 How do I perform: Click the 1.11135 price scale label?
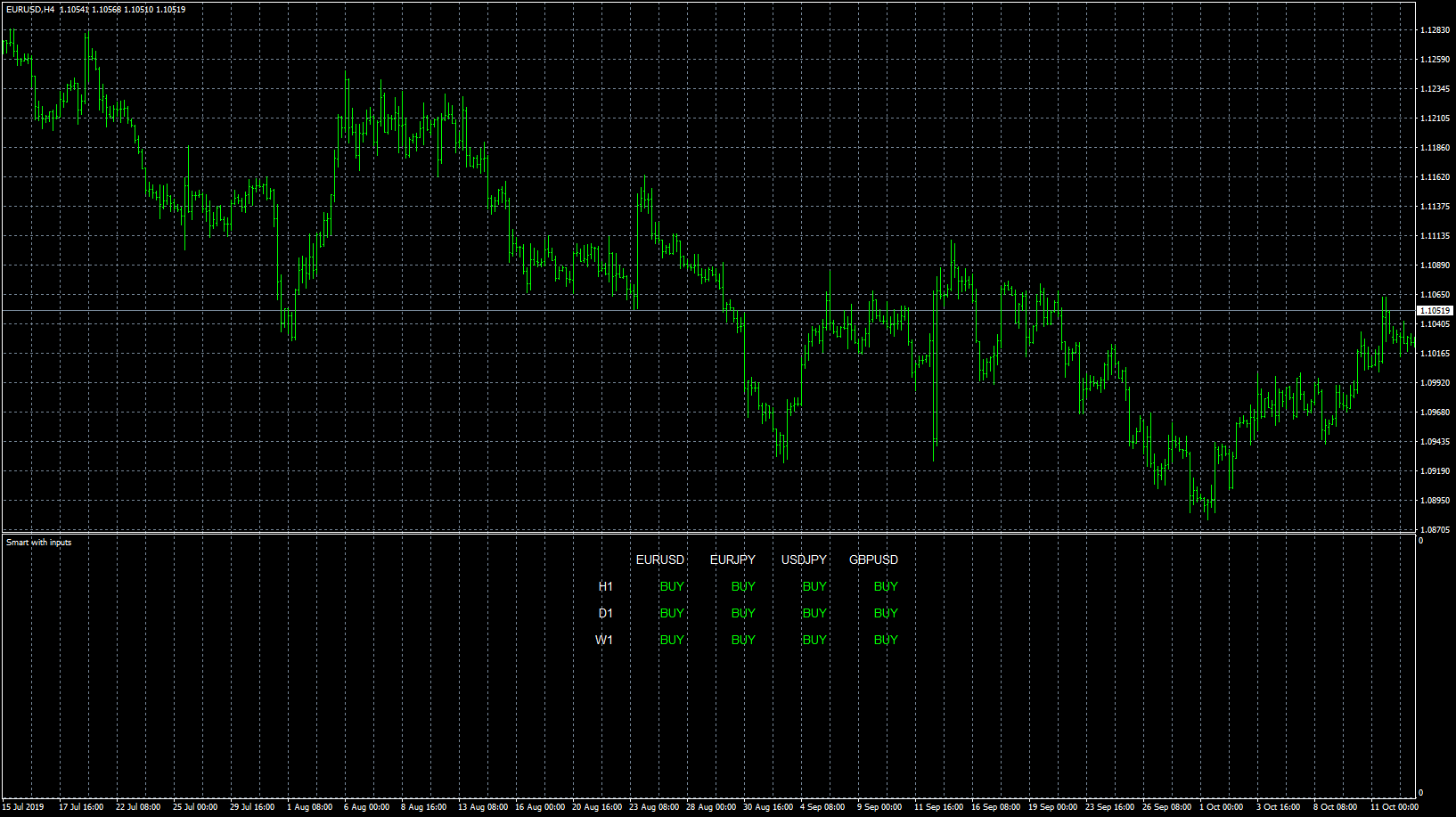click(1435, 236)
